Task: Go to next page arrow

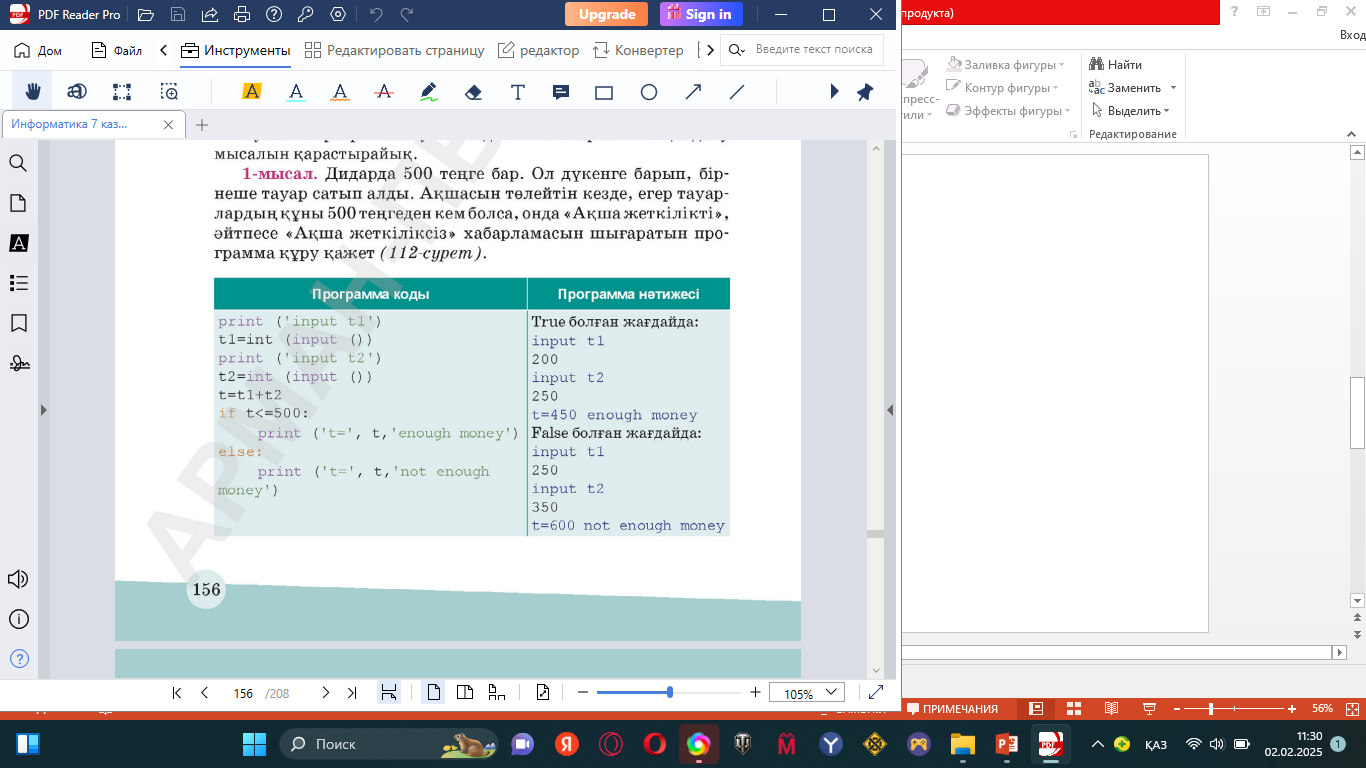Action: 325,692
